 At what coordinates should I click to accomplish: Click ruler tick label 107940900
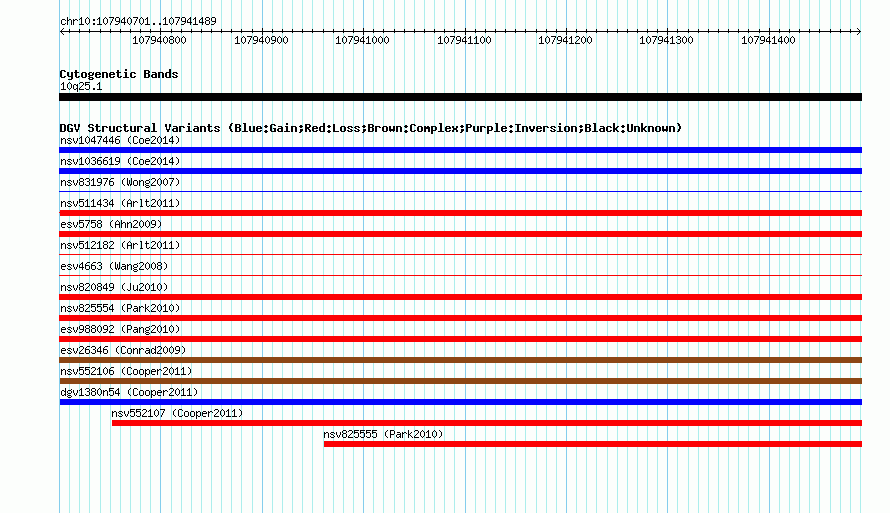tap(261, 40)
